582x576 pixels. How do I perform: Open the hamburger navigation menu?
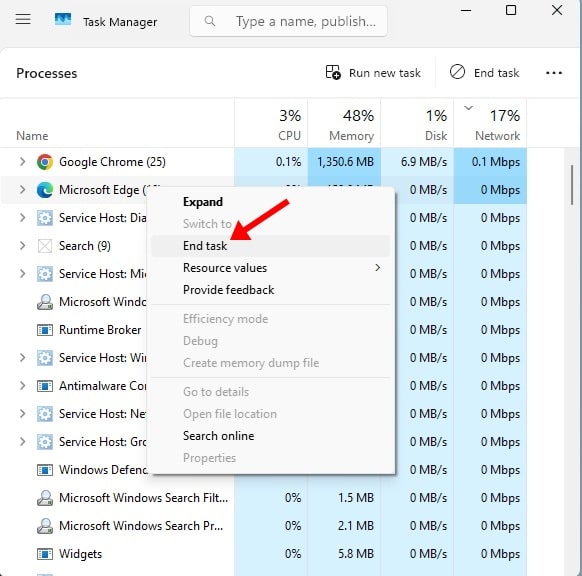(x=23, y=19)
